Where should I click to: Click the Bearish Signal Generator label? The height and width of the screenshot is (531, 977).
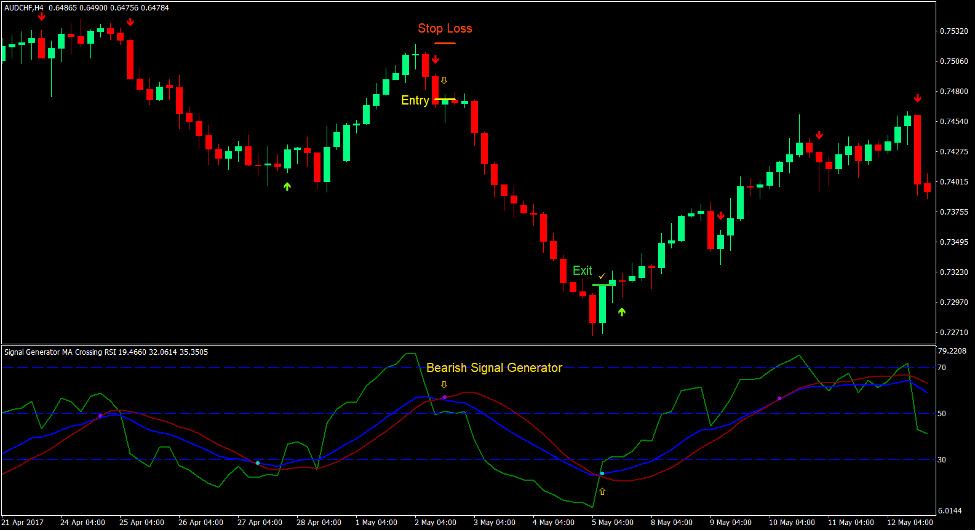pos(494,368)
